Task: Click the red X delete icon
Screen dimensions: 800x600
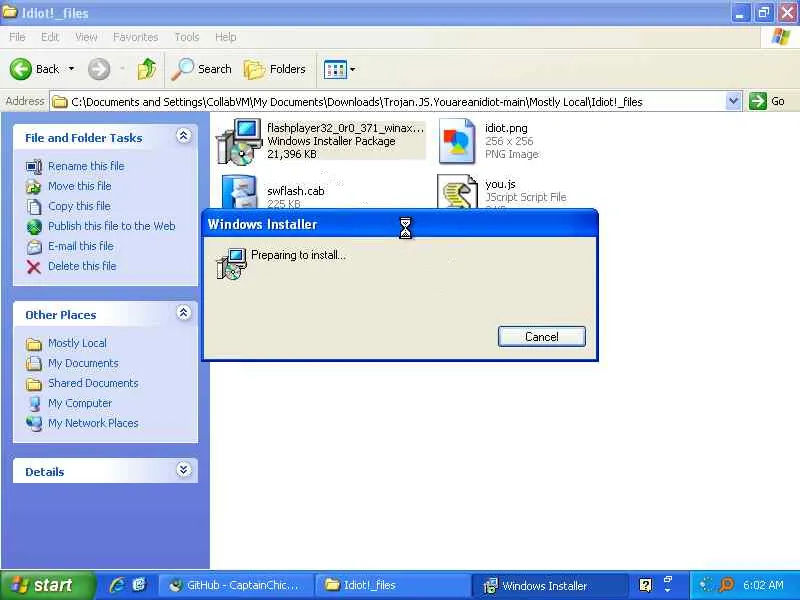Action: [34, 267]
